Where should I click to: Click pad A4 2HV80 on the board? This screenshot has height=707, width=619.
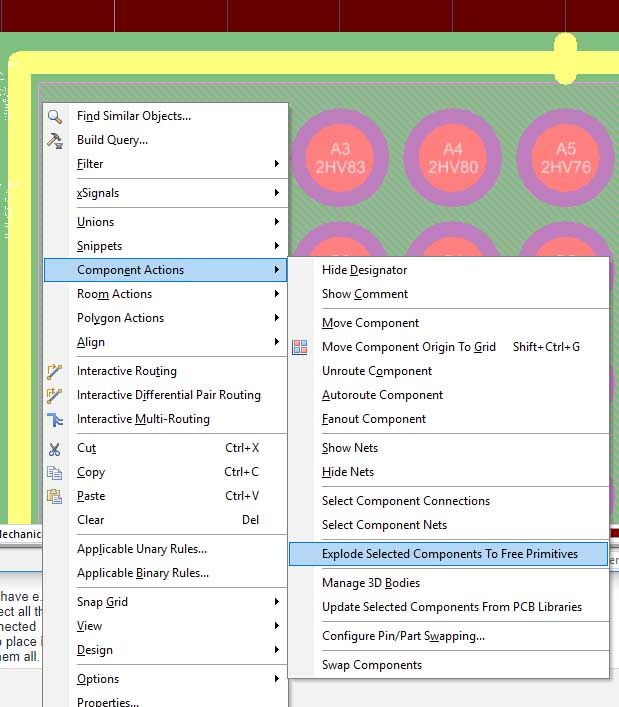point(453,158)
